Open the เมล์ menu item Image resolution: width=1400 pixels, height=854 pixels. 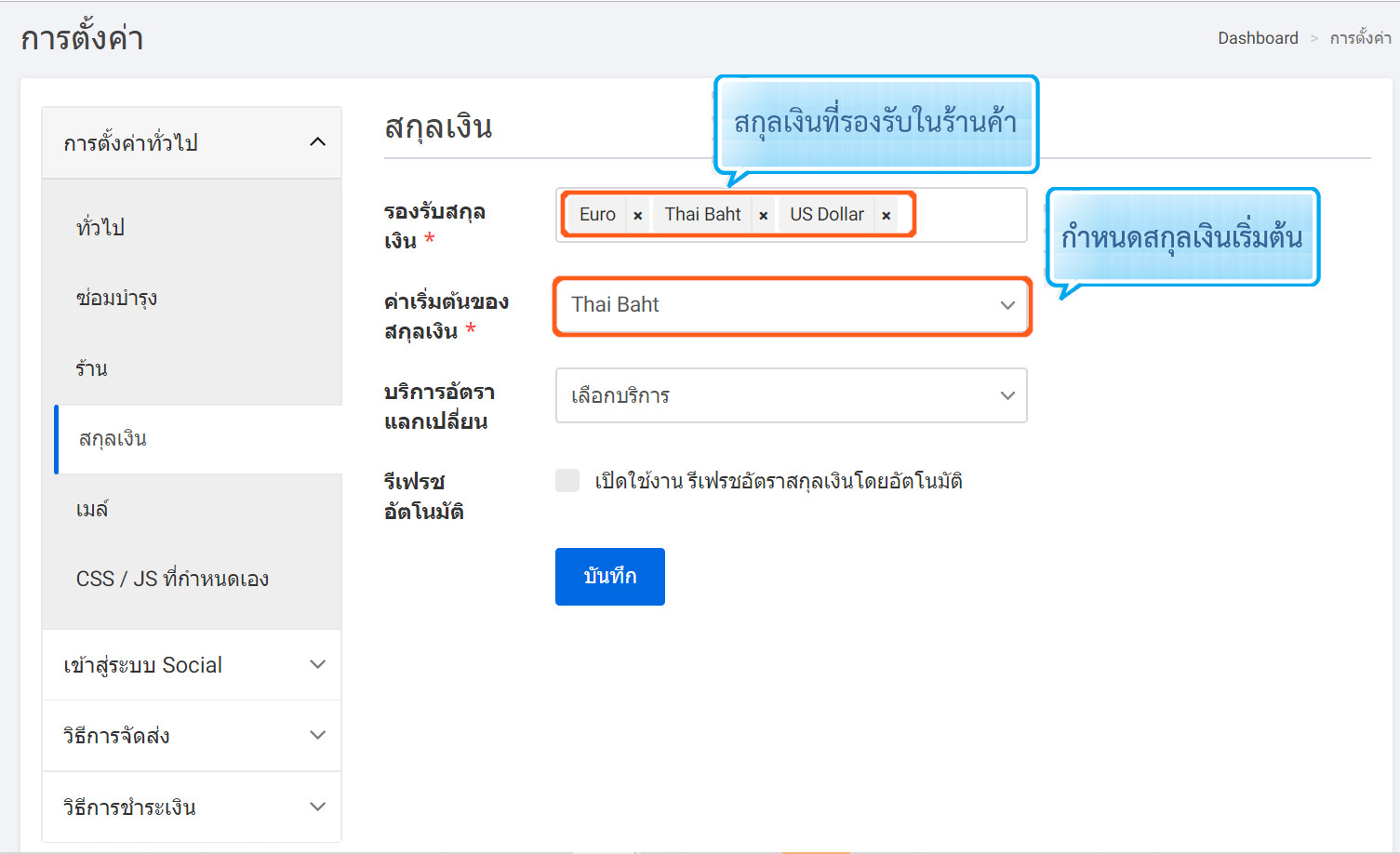92,509
